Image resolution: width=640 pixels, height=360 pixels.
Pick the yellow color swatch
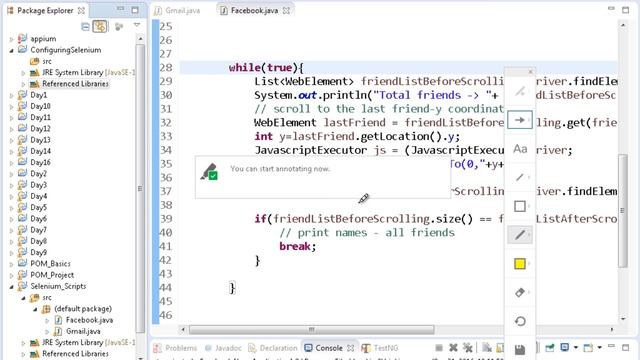point(520,264)
